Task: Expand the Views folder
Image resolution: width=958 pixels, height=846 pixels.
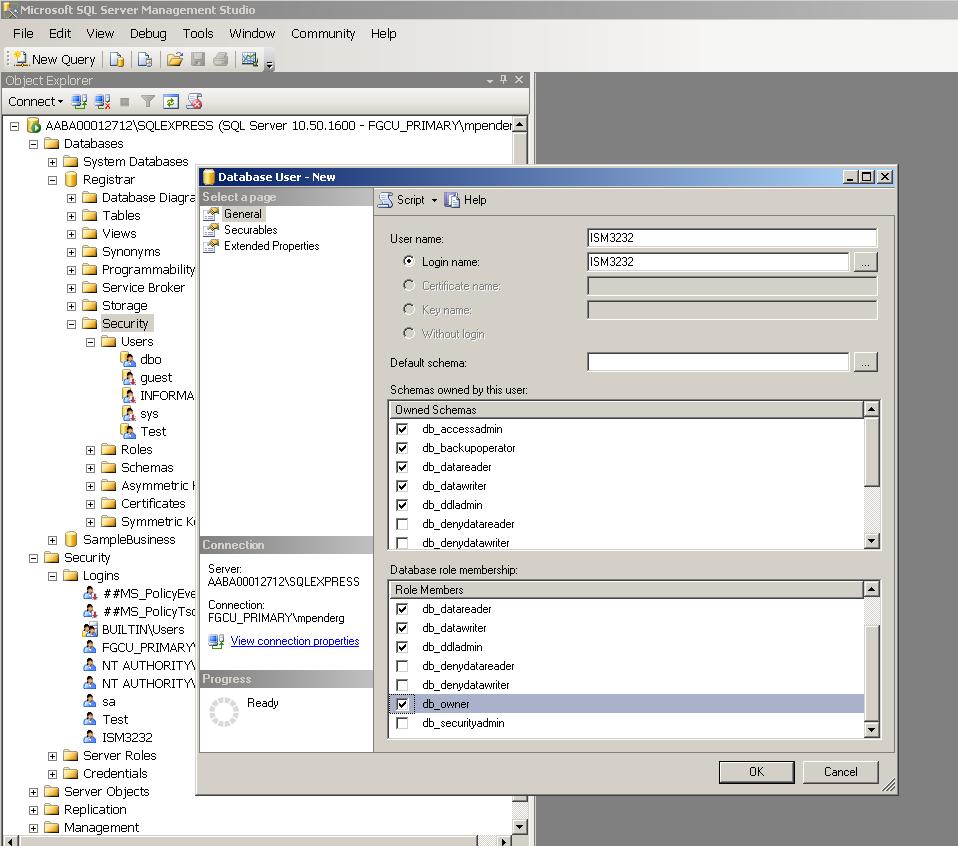Action: coord(71,234)
